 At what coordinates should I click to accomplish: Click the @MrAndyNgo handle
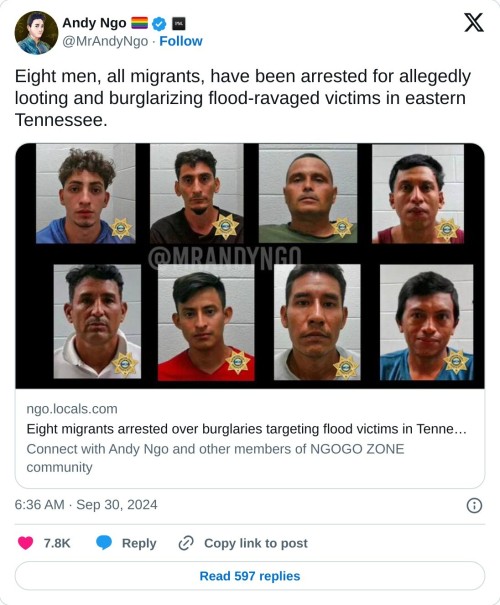click(105, 41)
